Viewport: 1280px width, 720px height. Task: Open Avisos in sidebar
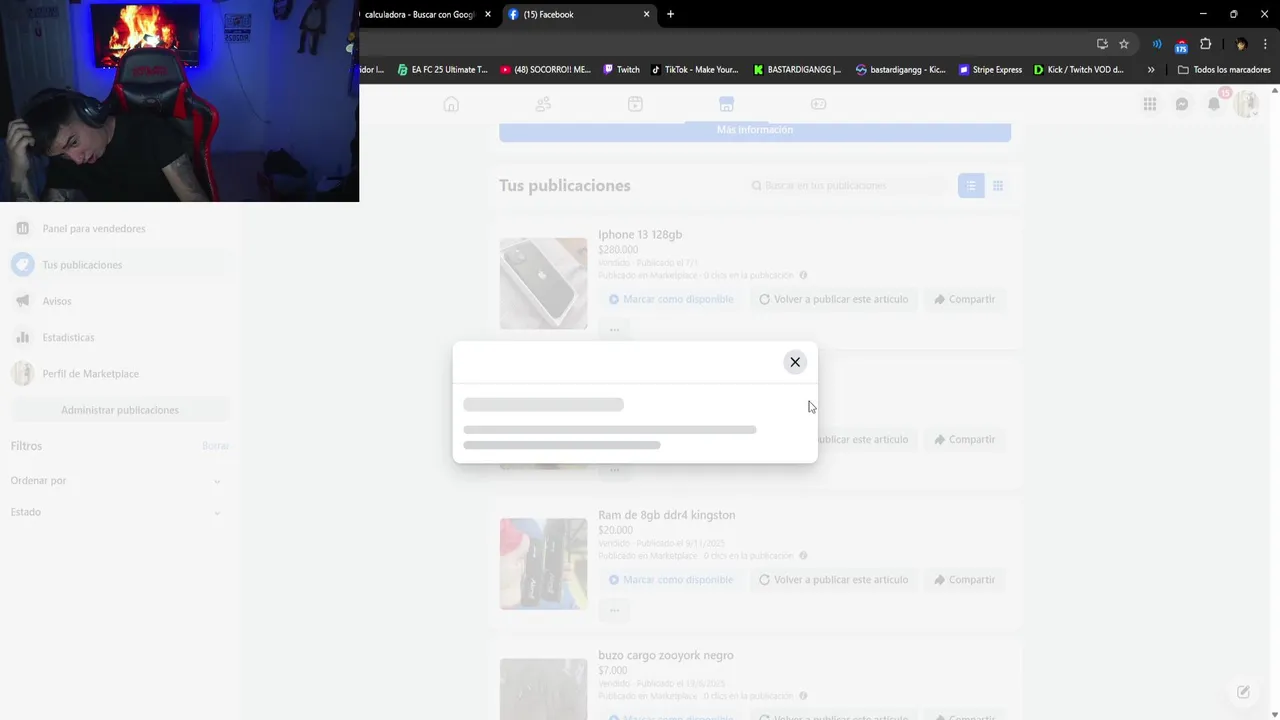pos(120,301)
